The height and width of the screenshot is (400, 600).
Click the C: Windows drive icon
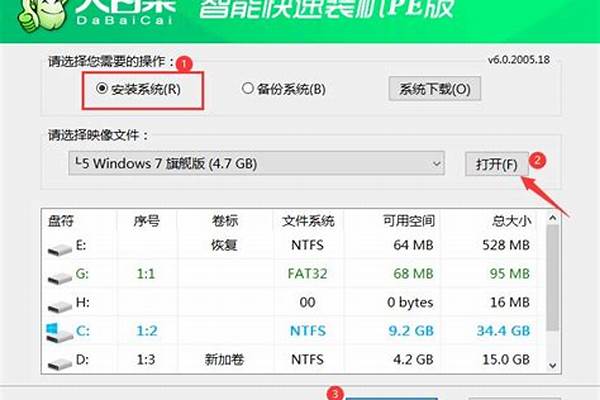(x=59, y=333)
